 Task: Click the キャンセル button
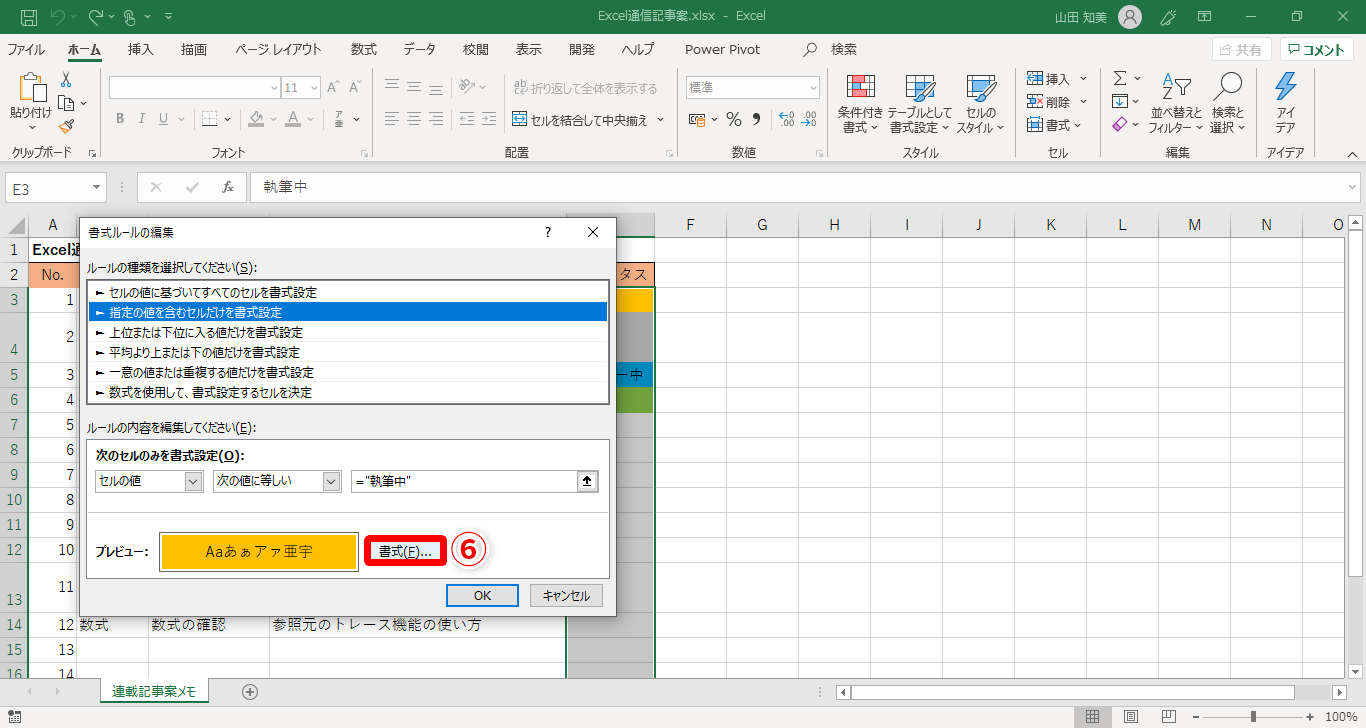(566, 595)
